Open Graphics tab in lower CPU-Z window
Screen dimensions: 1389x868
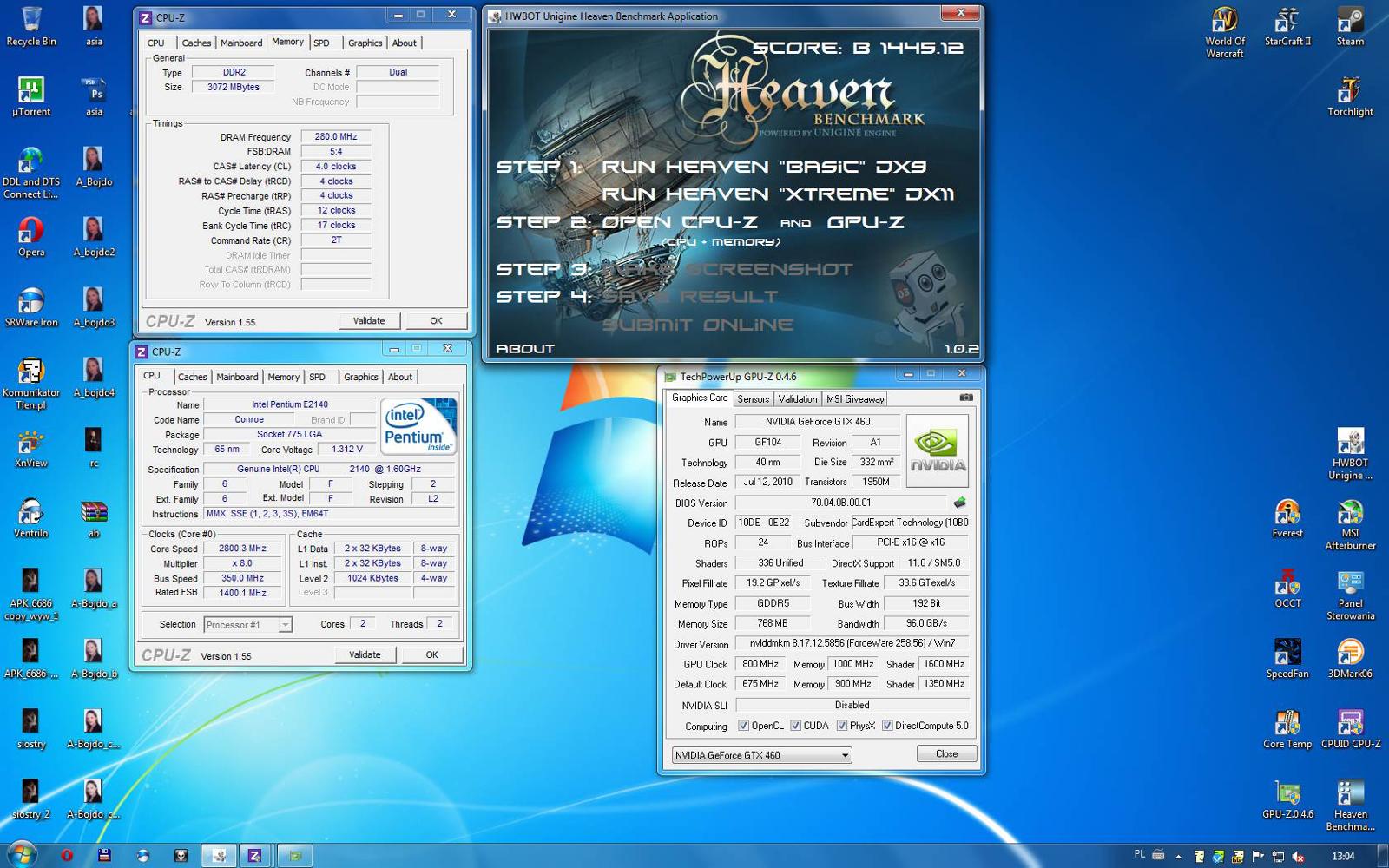tap(361, 377)
